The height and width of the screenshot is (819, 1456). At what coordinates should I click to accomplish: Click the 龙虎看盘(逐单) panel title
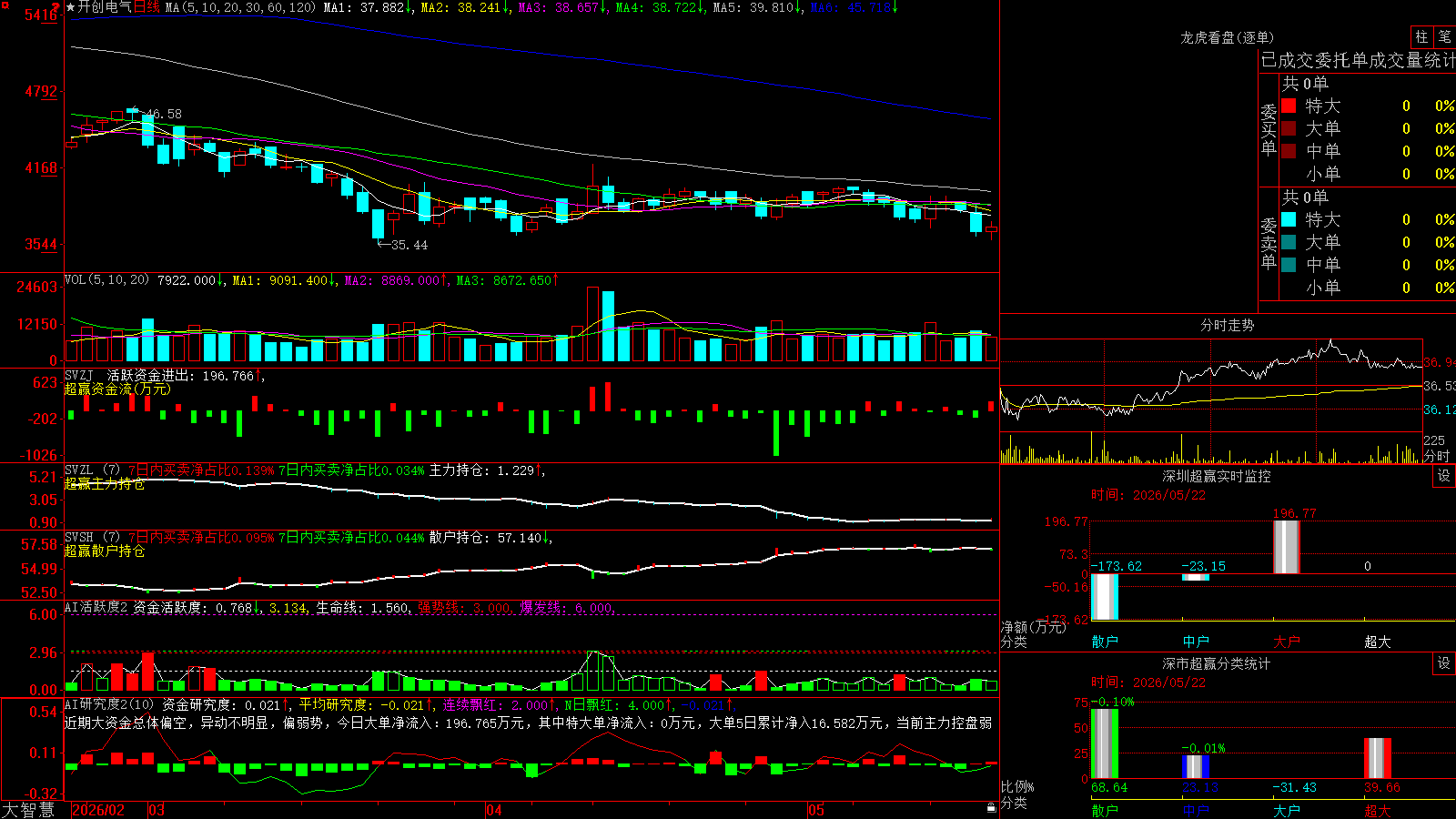(x=1227, y=37)
